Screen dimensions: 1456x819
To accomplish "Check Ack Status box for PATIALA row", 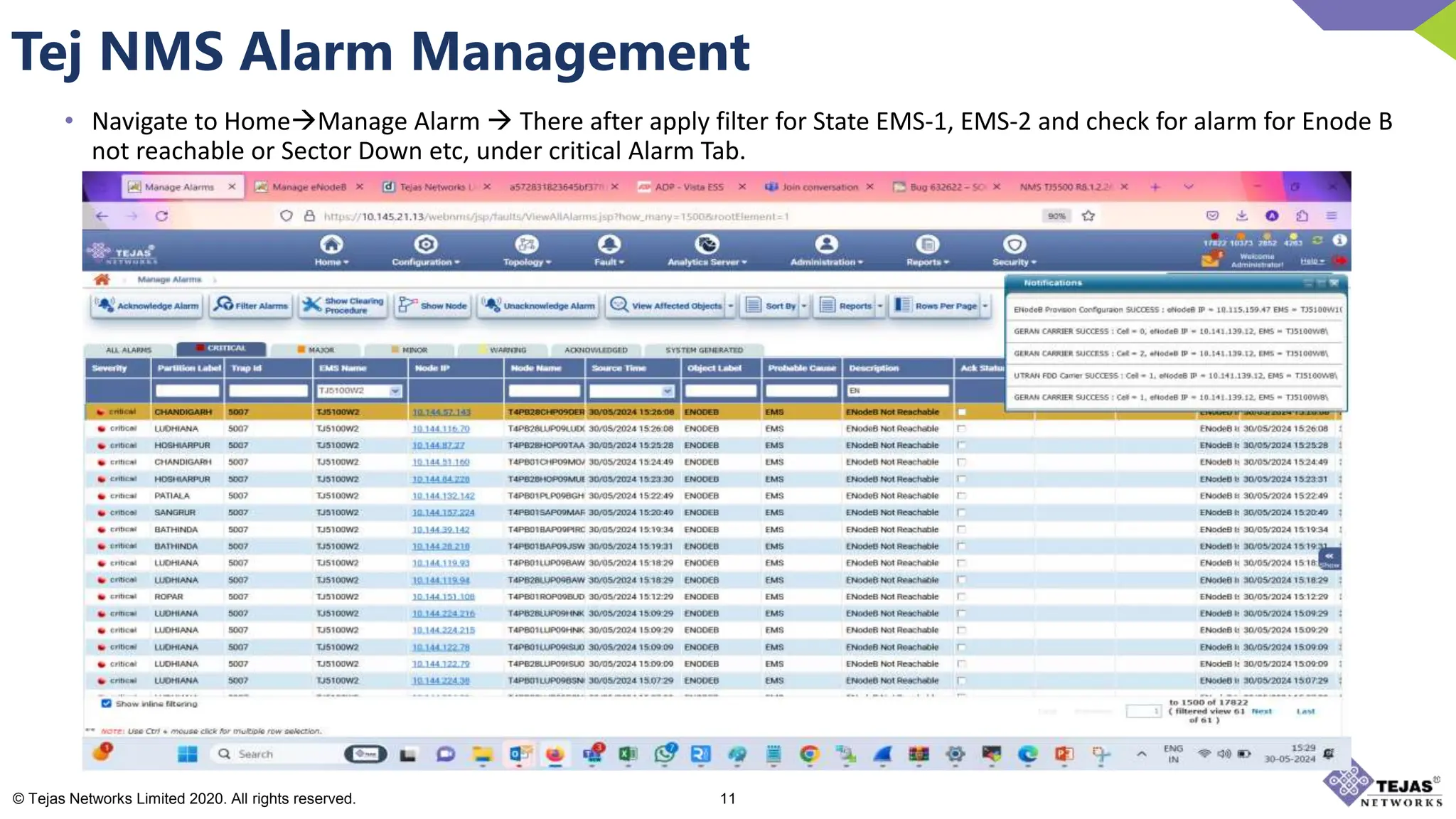I will coord(962,496).
